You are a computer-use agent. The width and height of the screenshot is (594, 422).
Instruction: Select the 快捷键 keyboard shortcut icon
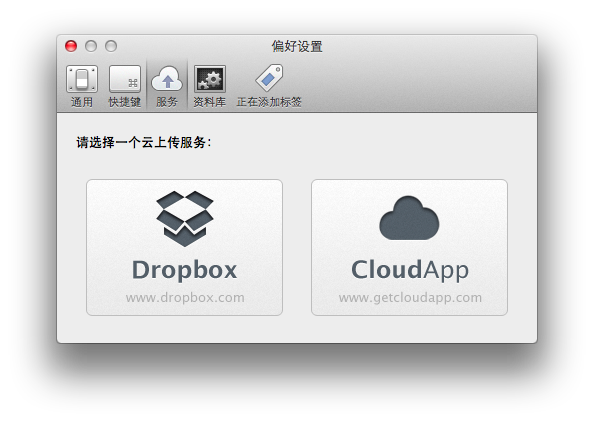125,79
